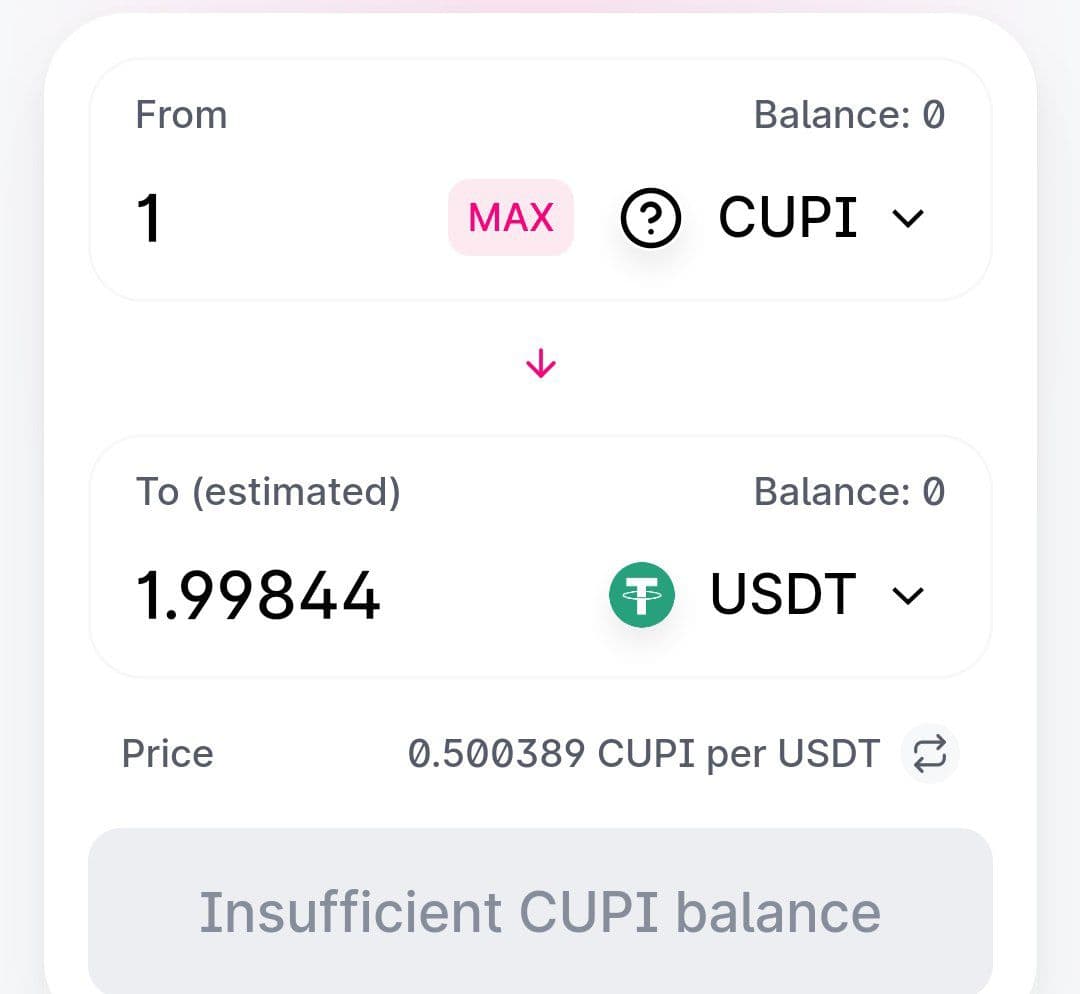Click the green Tether USDT logo

[642, 595]
